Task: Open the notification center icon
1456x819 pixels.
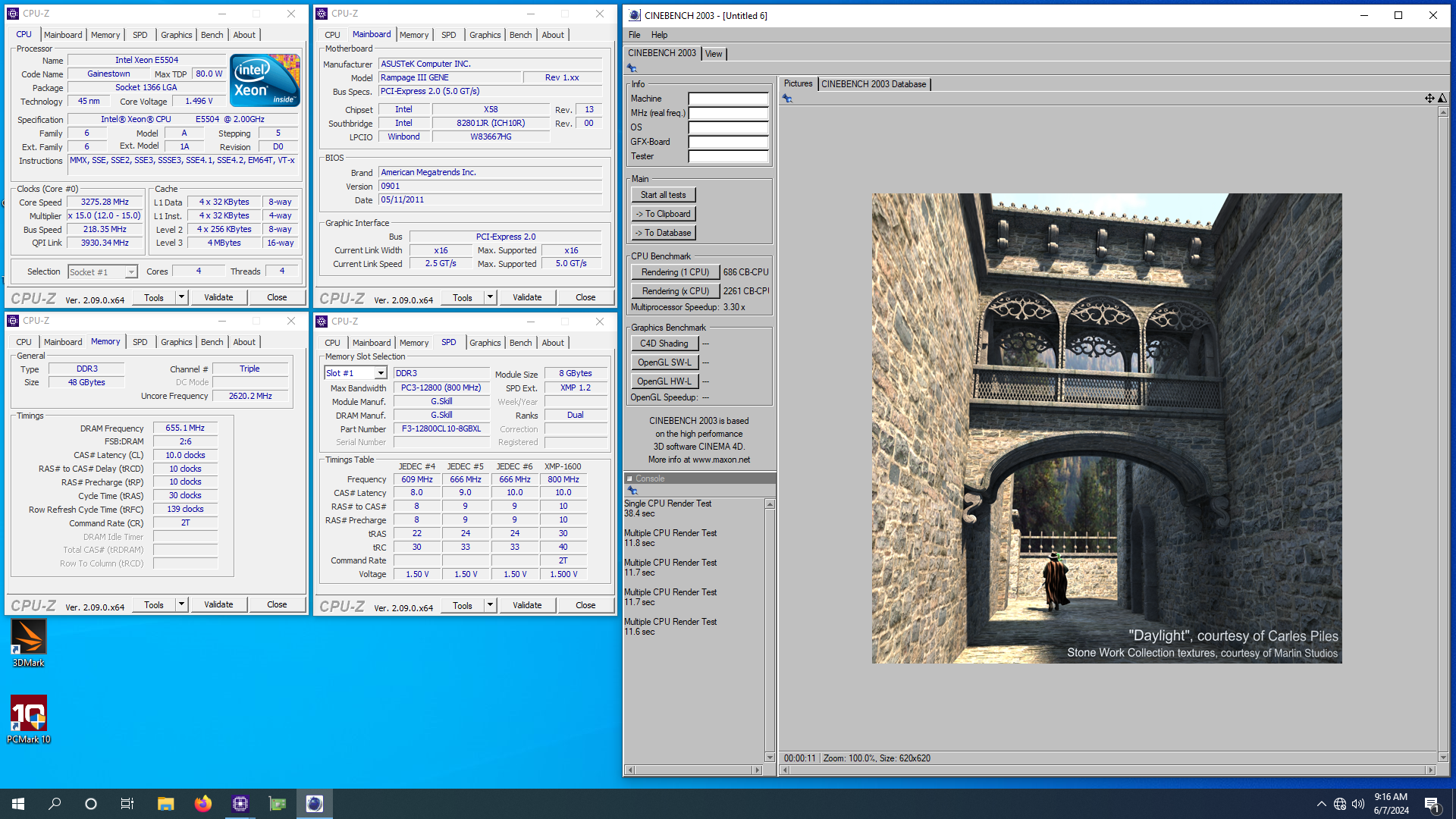Action: pyautogui.click(x=1432, y=805)
